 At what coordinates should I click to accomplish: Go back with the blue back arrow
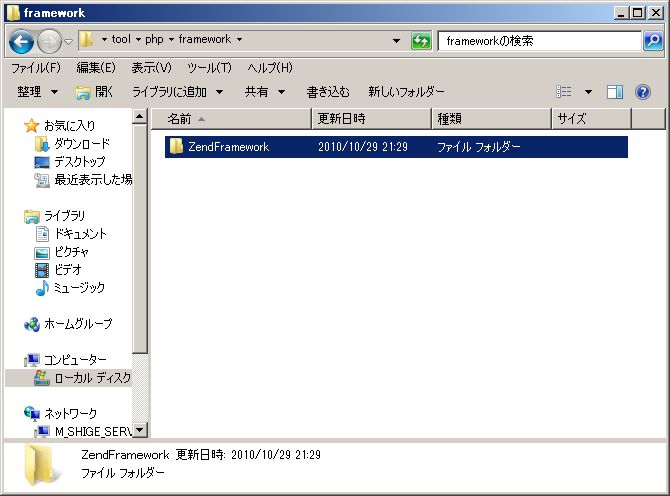[x=21, y=41]
